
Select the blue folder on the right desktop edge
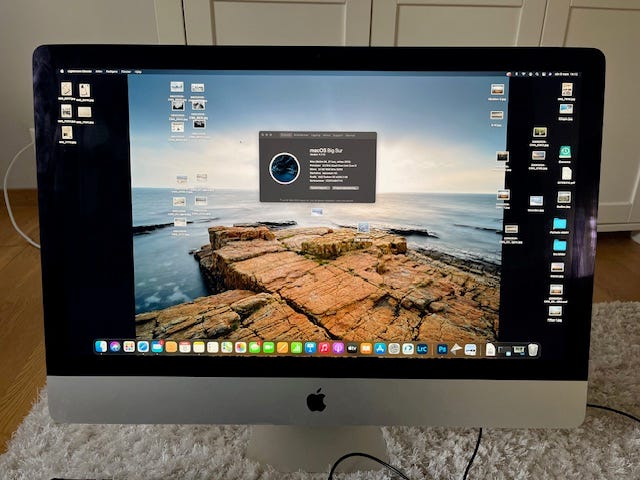click(559, 224)
